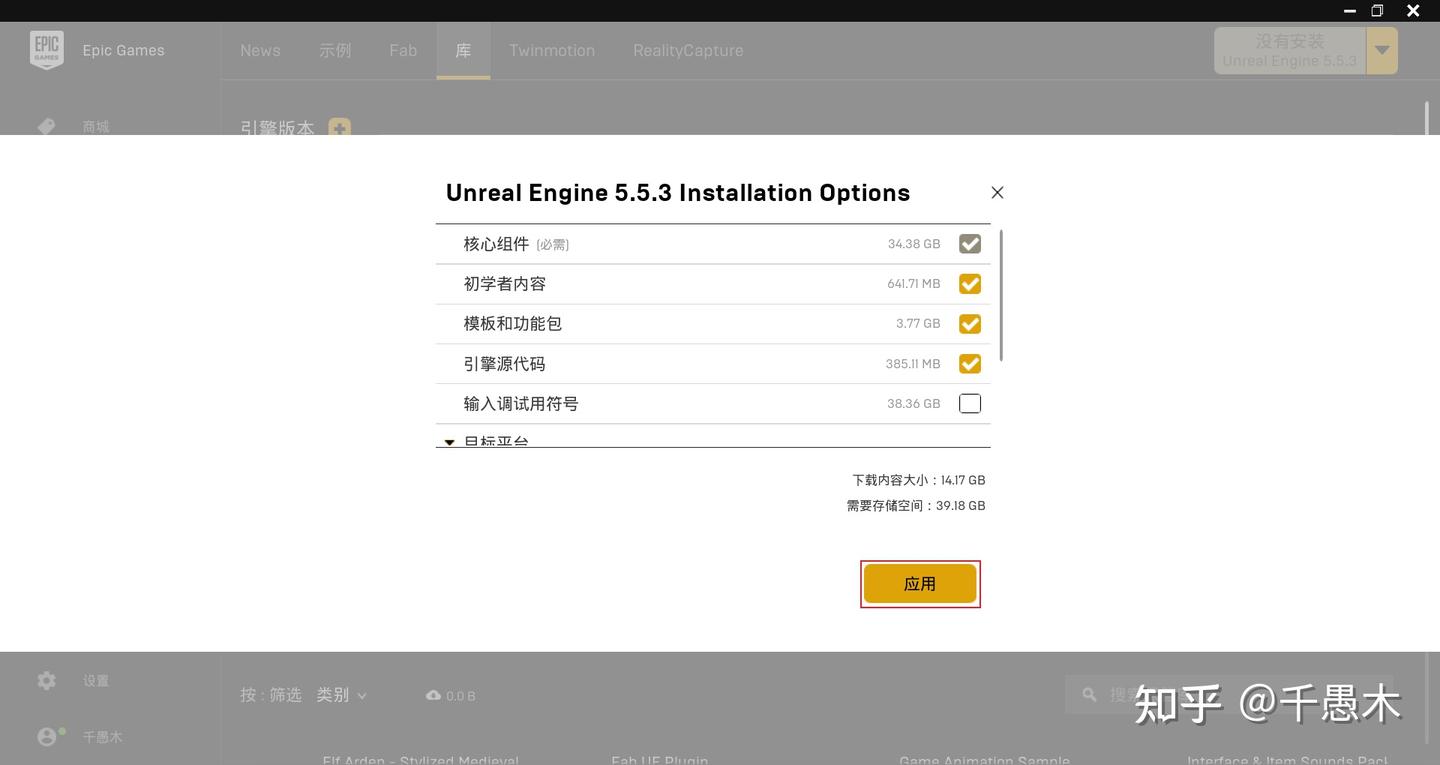Screen dimensions: 1440x765
Task: Open the 类别 filter dropdown
Action: (340, 695)
